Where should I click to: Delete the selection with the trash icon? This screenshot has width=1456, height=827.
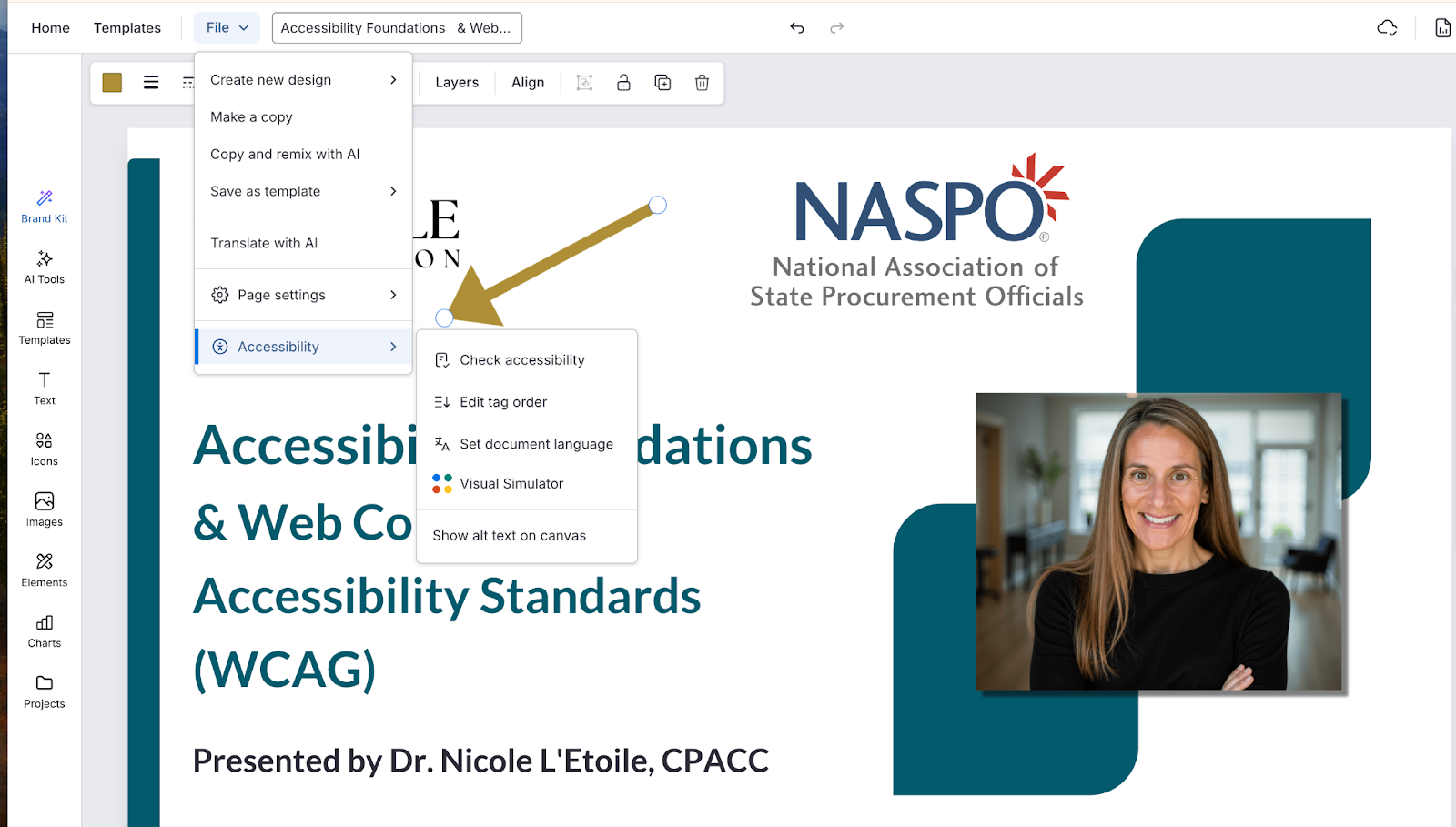point(701,82)
